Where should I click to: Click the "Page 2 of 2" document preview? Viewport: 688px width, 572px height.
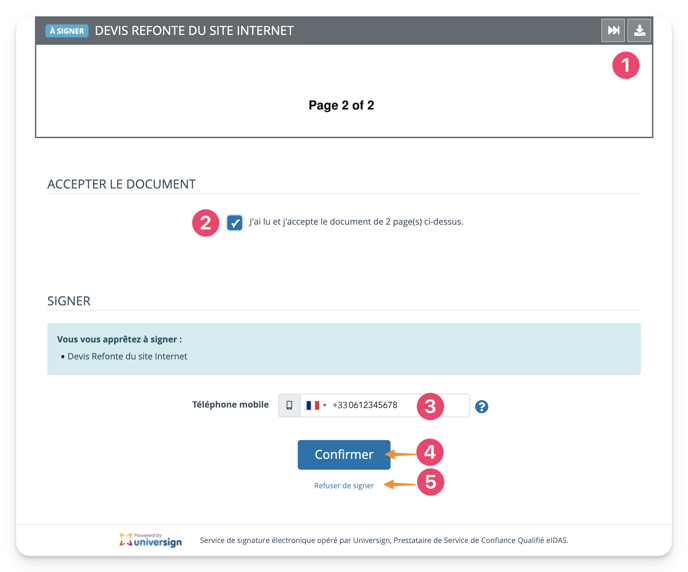(342, 105)
